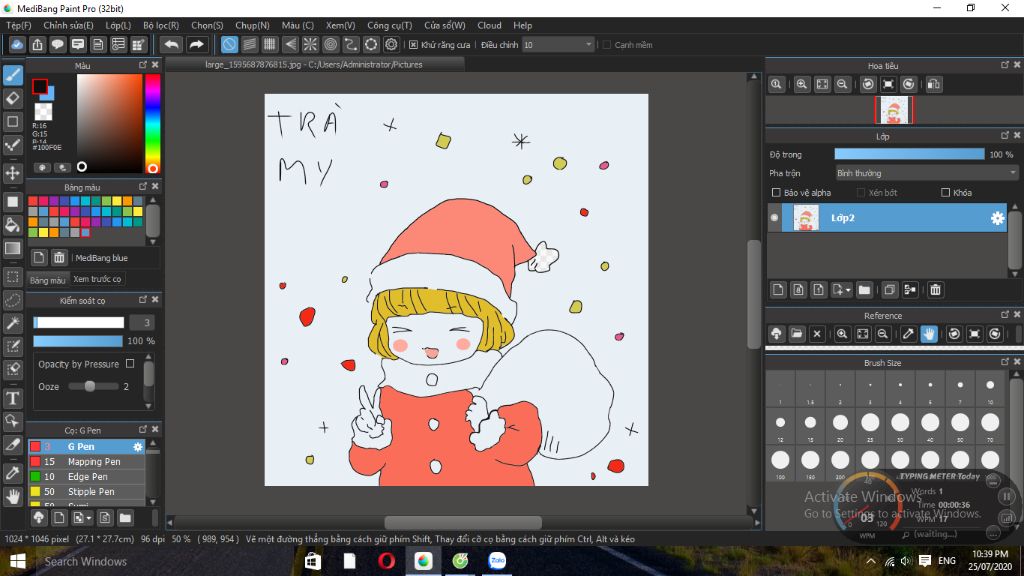Screen dimensions: 1024x576
Task: Switch to Xem trước cọ tab
Action: pos(97,279)
